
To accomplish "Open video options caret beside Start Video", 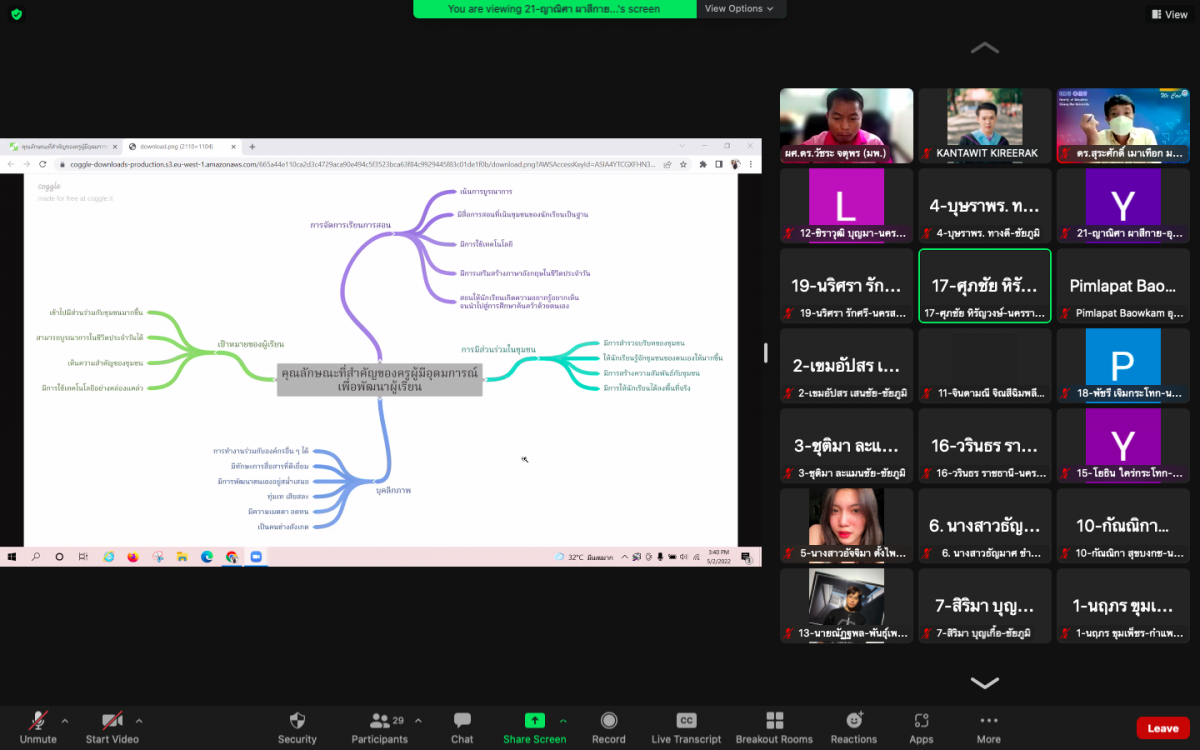I will tap(139, 720).
